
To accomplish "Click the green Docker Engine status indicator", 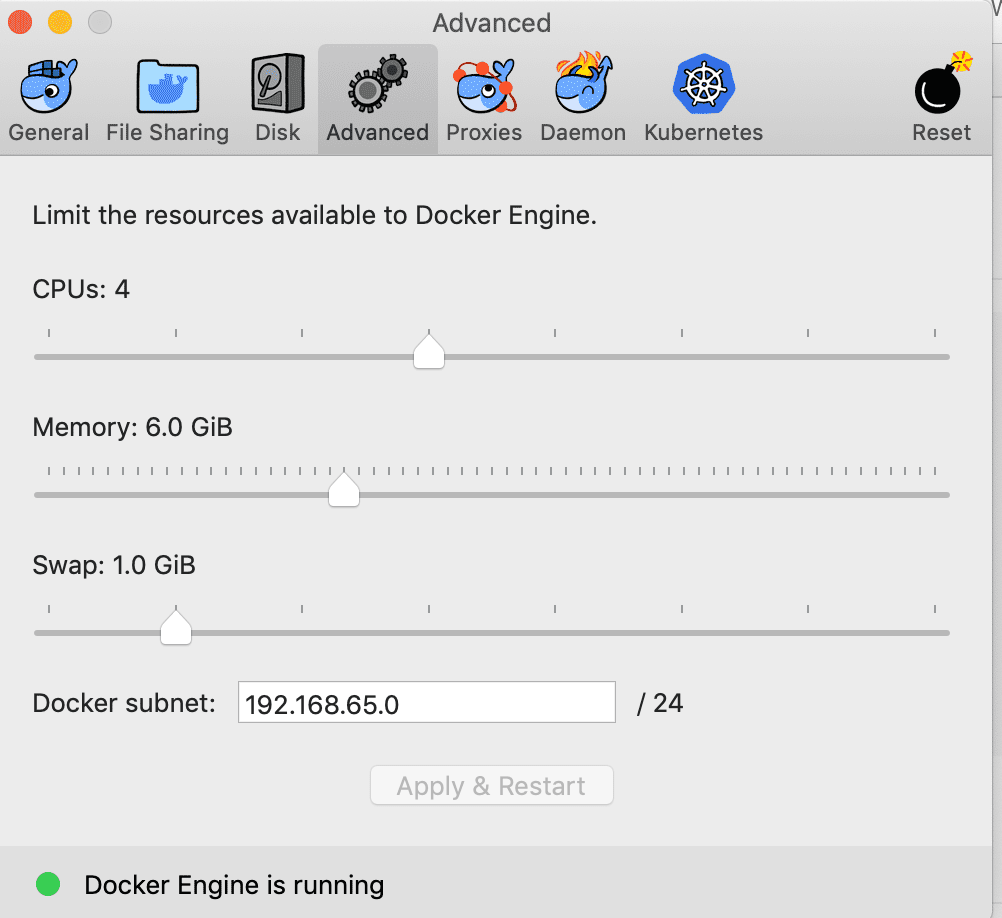I will 48,884.
